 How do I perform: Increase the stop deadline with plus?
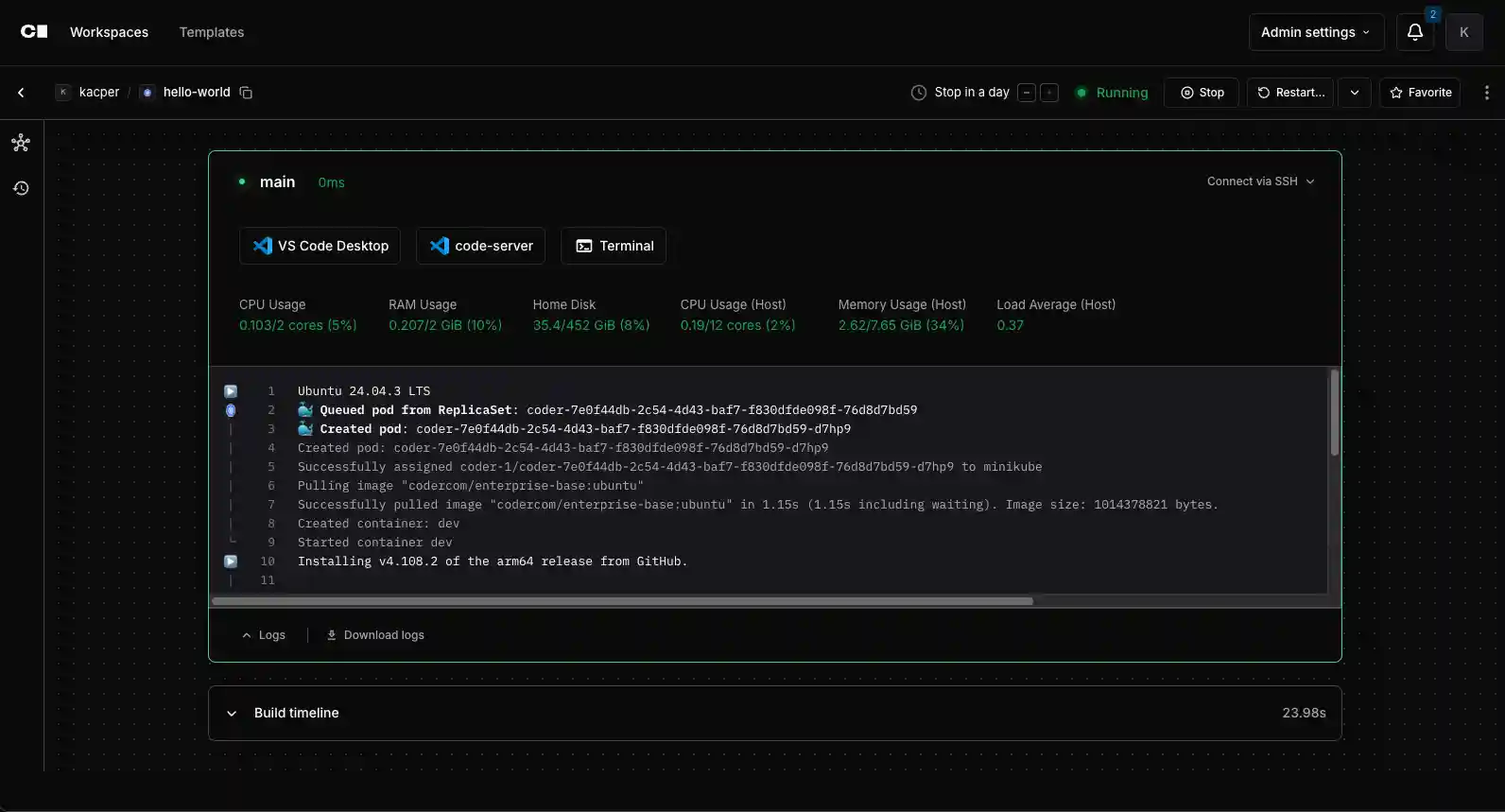pyautogui.click(x=1049, y=93)
